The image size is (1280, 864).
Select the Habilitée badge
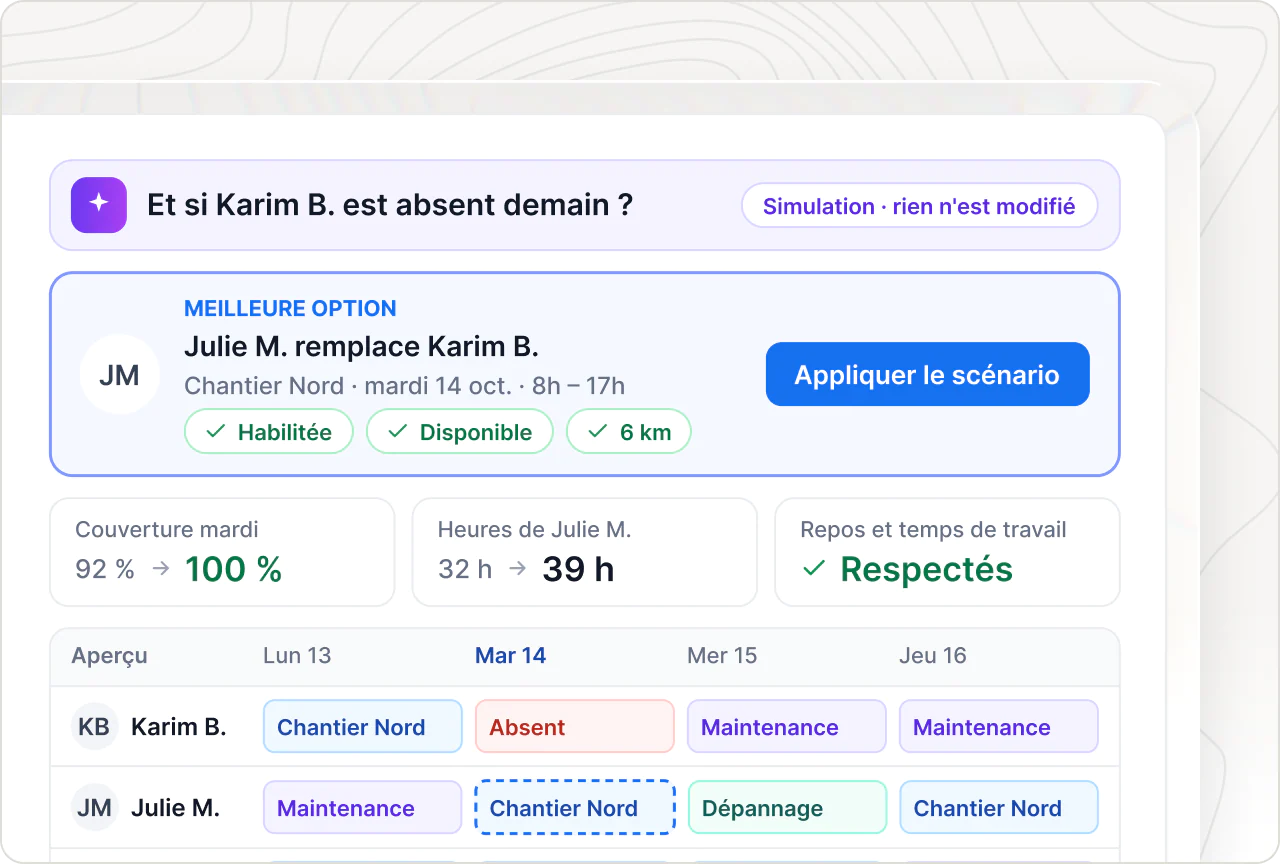(269, 432)
